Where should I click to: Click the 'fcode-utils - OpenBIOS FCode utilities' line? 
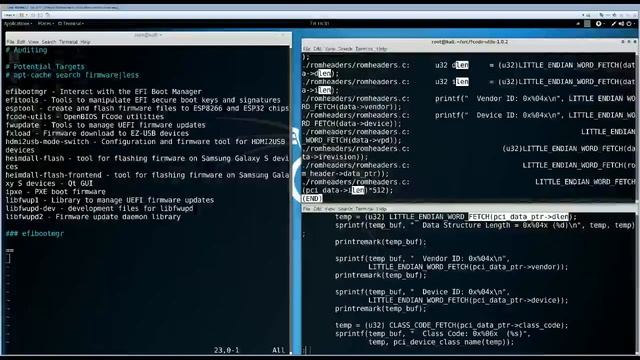coord(84,117)
